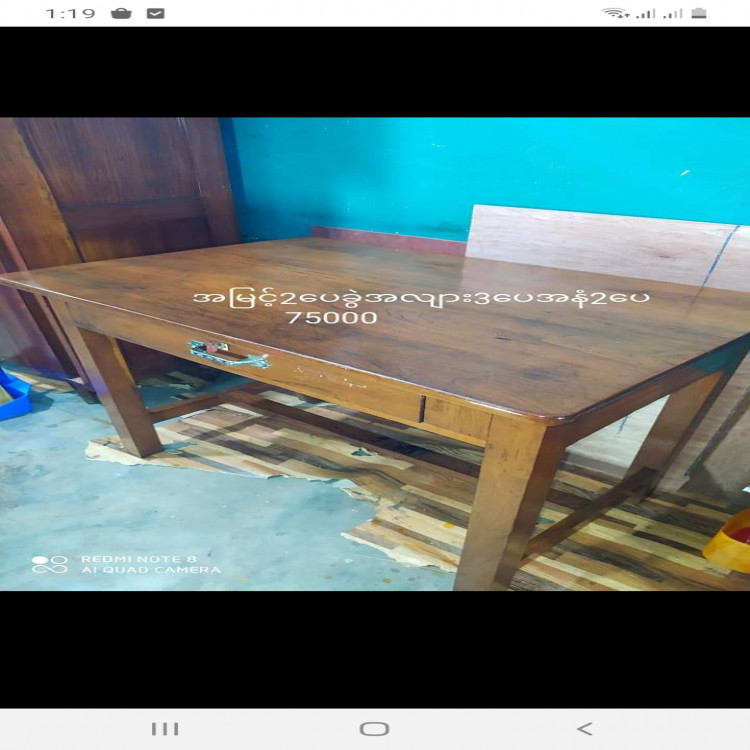Tap the 1:19 clock in status bar

(70, 13)
